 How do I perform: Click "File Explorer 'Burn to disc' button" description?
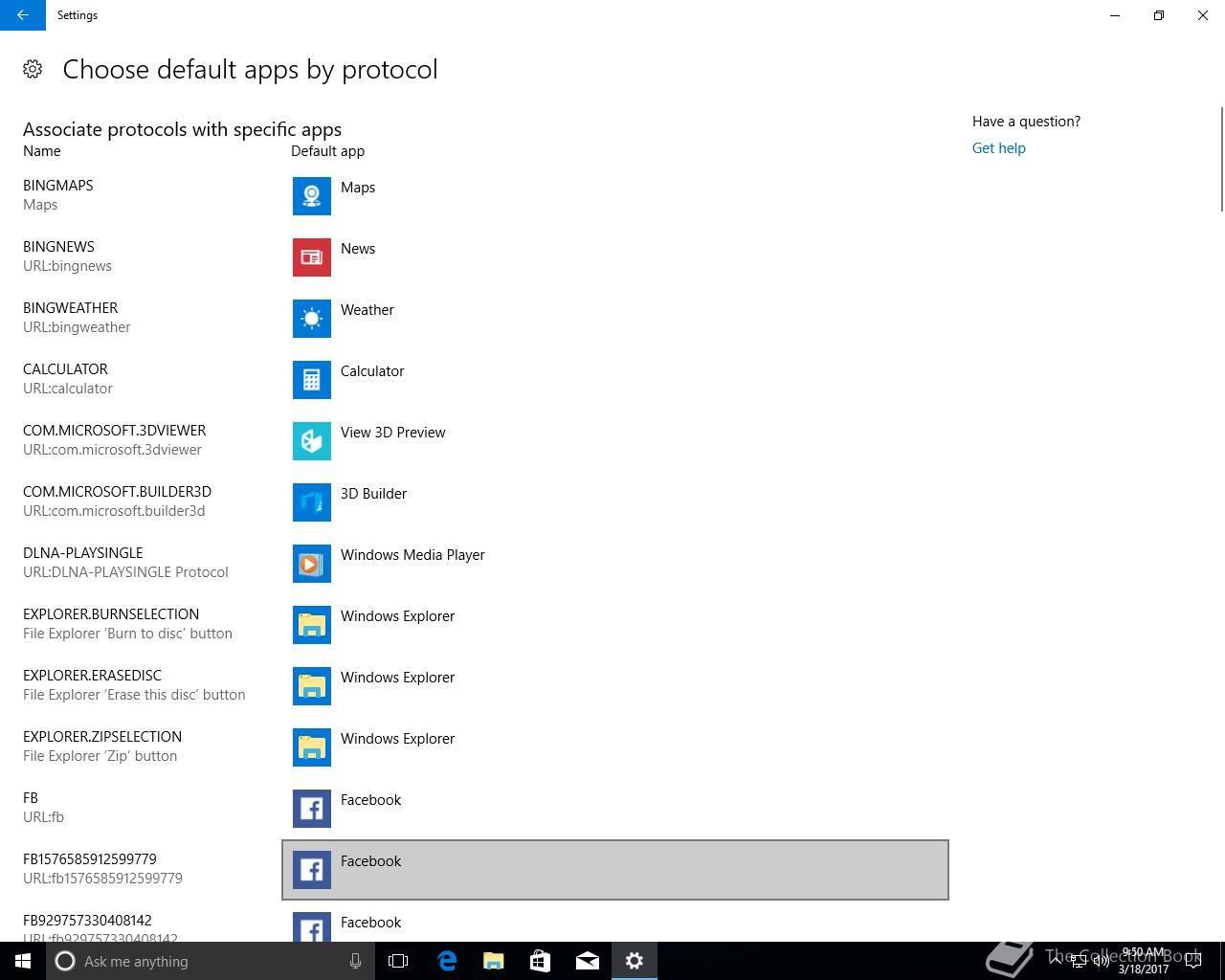click(127, 634)
